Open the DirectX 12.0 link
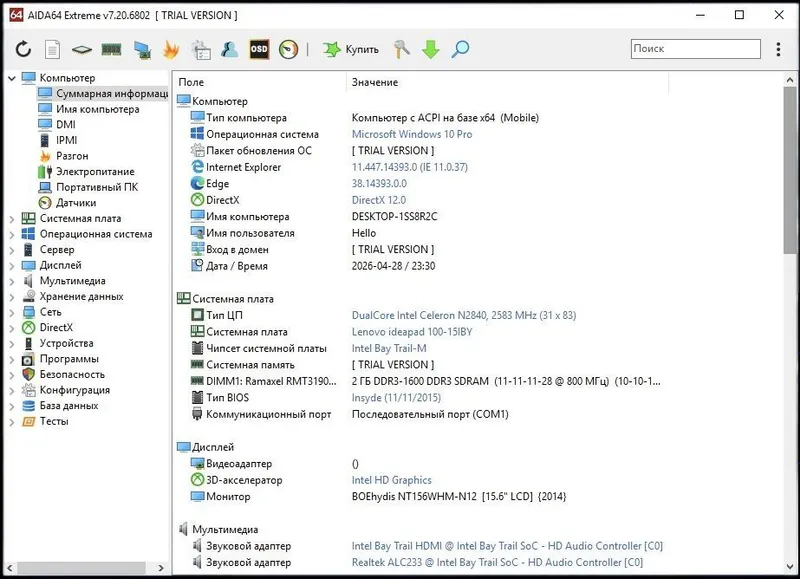 [379, 200]
